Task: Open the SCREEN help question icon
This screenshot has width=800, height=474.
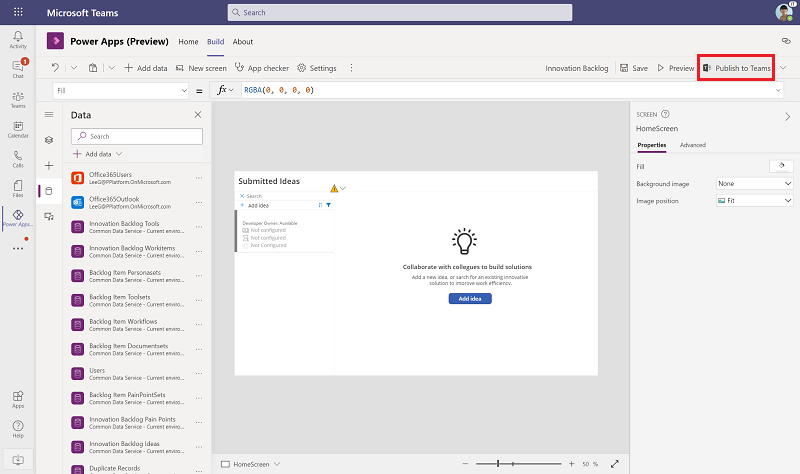Action: (x=665, y=114)
